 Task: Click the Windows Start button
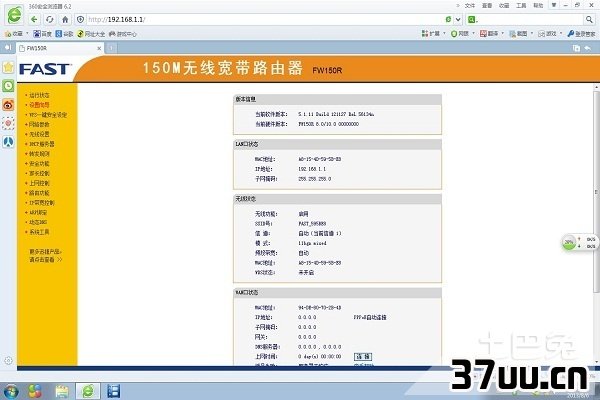click(10, 391)
